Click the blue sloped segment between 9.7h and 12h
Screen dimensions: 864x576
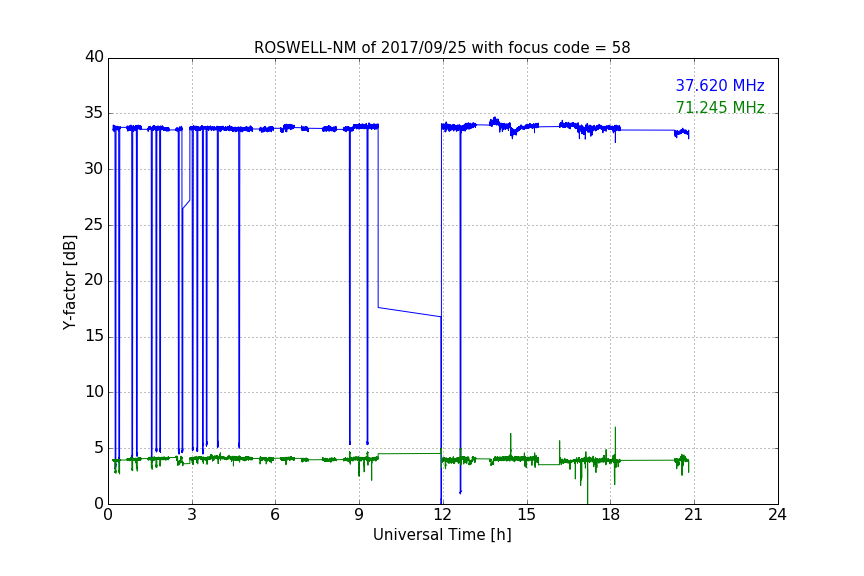click(x=409, y=312)
